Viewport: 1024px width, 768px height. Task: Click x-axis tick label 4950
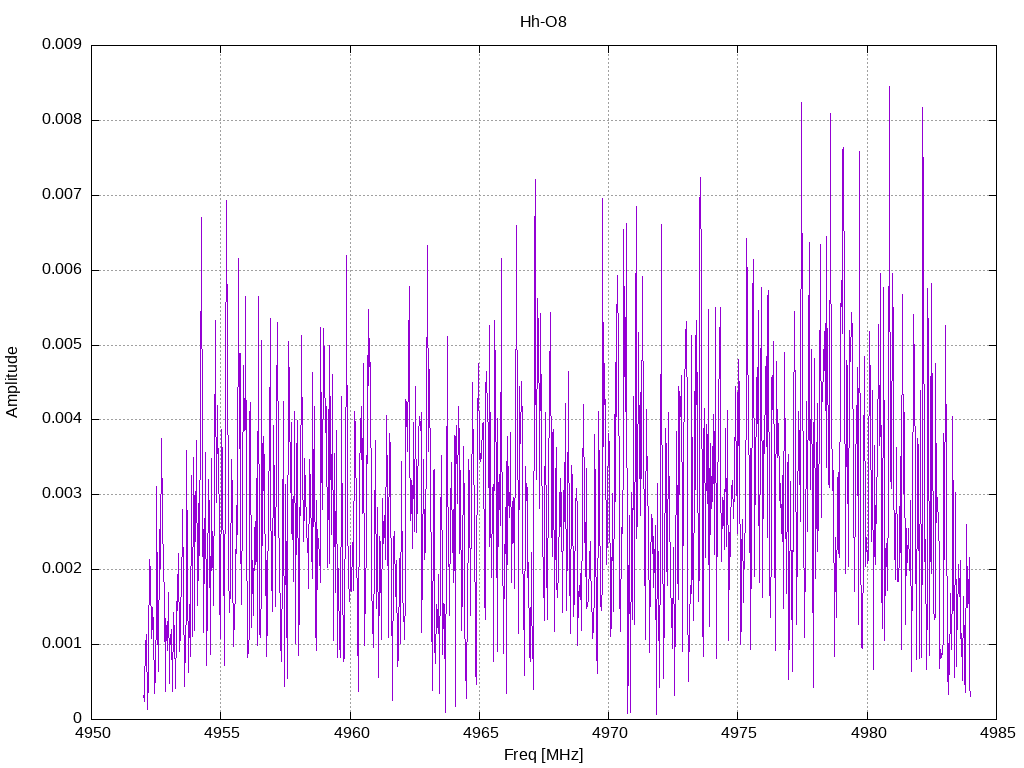pyautogui.click(x=92, y=733)
